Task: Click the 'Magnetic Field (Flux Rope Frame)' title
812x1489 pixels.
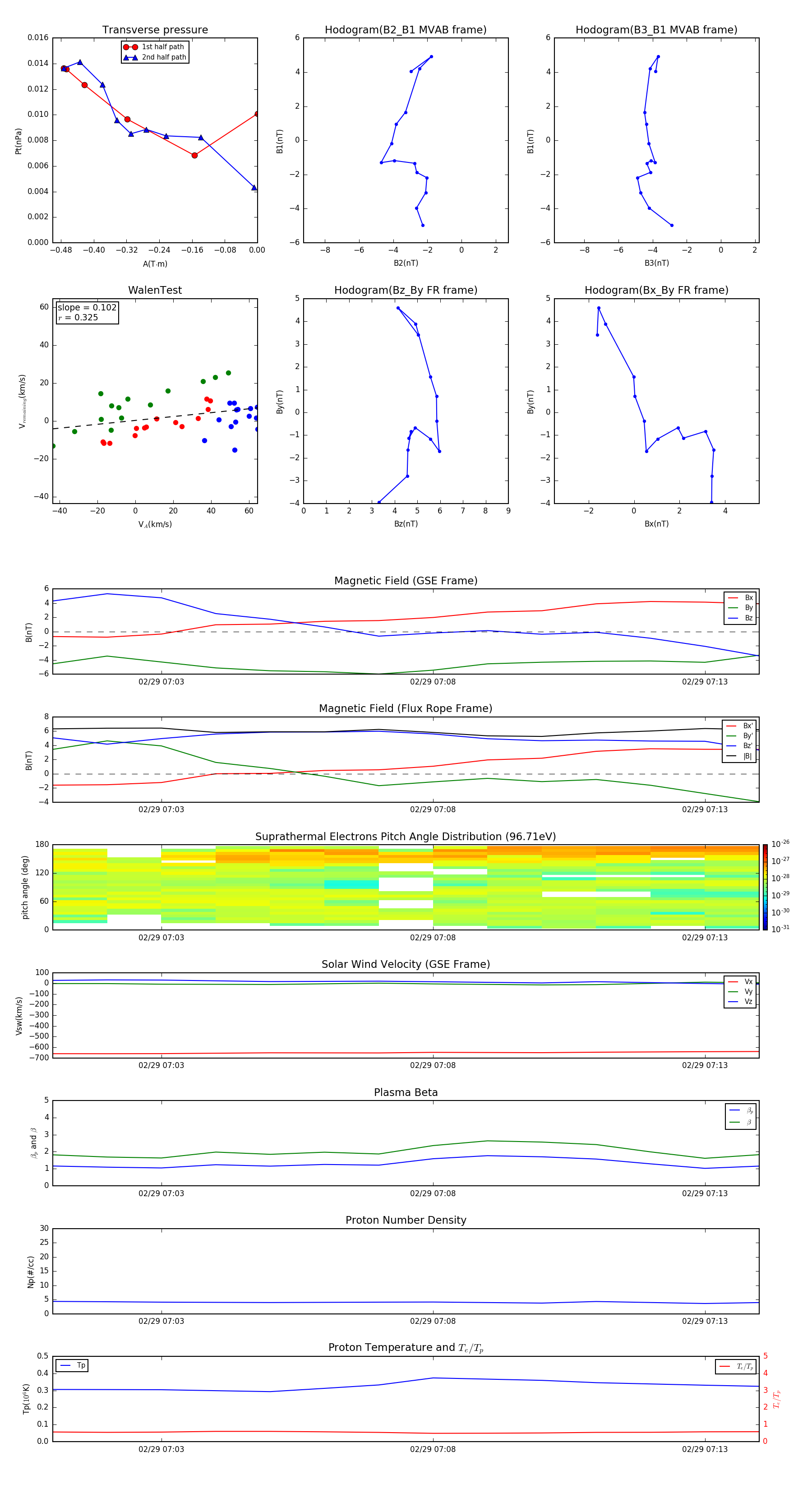Action: pyautogui.click(x=406, y=709)
